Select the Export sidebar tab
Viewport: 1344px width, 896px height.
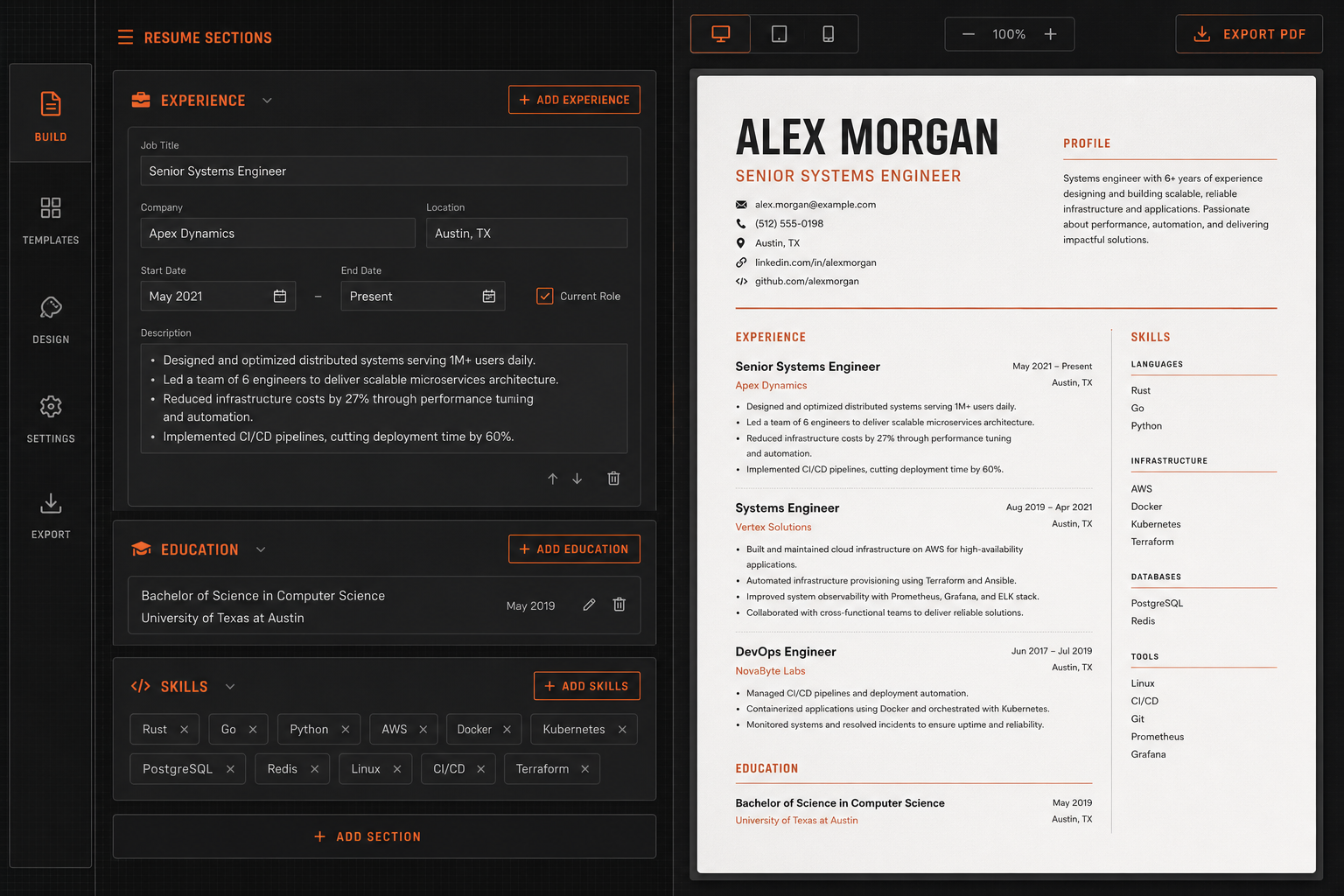click(x=51, y=515)
